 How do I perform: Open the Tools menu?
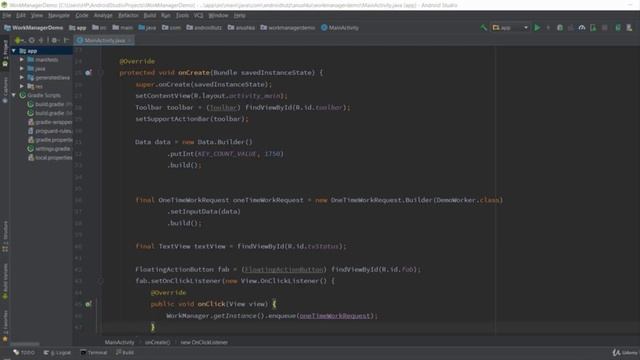(182, 16)
